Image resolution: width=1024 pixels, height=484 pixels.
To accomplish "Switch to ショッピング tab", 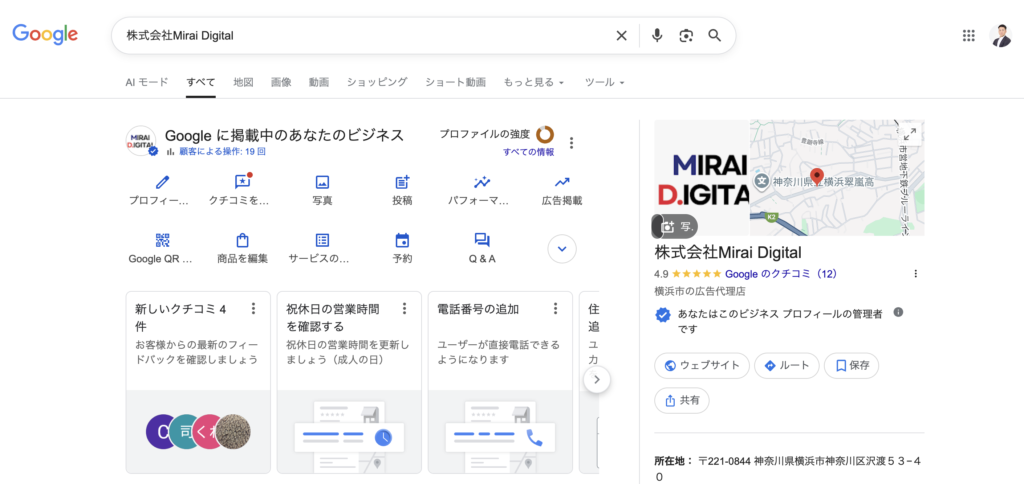I will click(x=377, y=82).
